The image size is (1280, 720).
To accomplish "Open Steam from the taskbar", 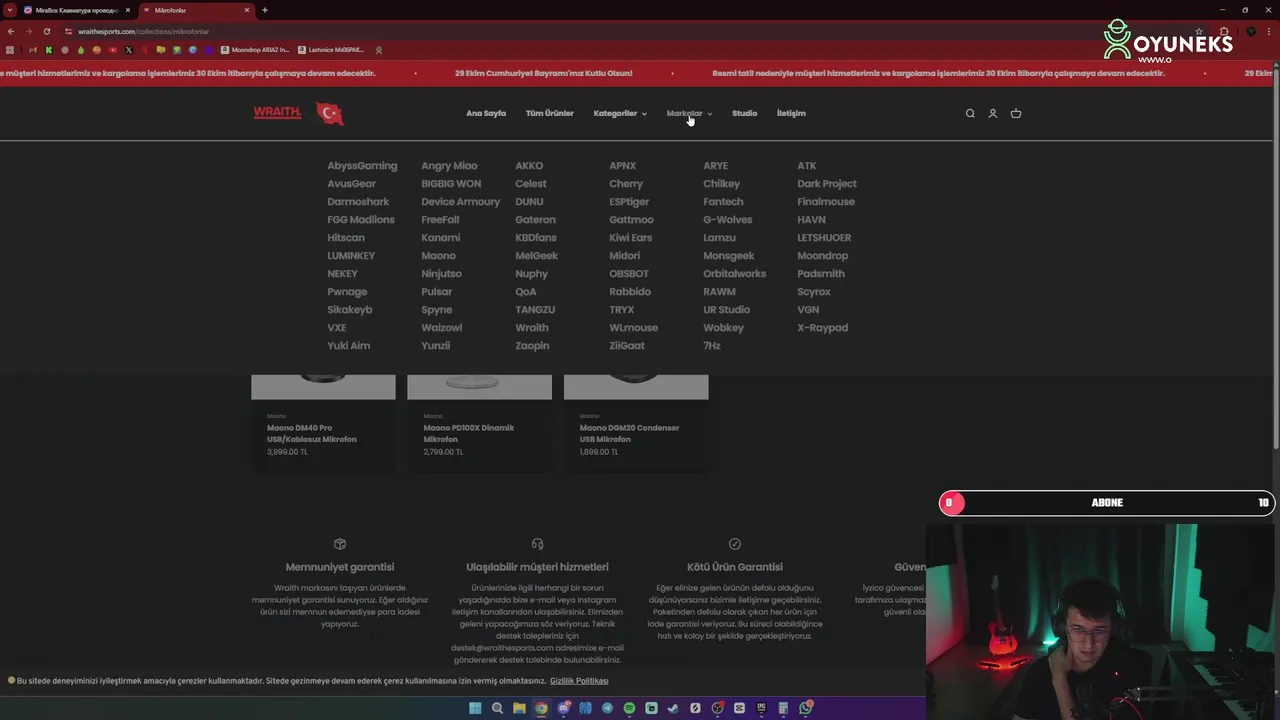I will 673,708.
